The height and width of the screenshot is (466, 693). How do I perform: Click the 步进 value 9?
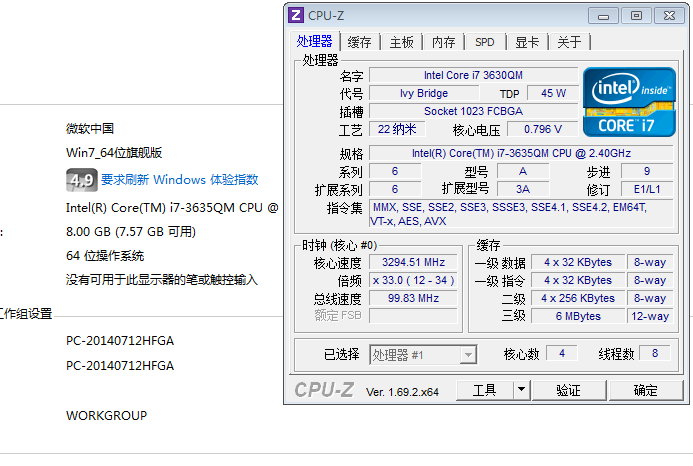pos(647,171)
